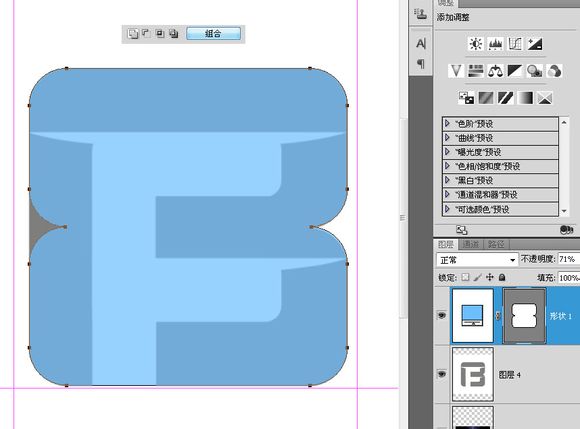Click the 形状 1 blue fill color thumbnail
The height and width of the screenshot is (429, 580).
[473, 316]
